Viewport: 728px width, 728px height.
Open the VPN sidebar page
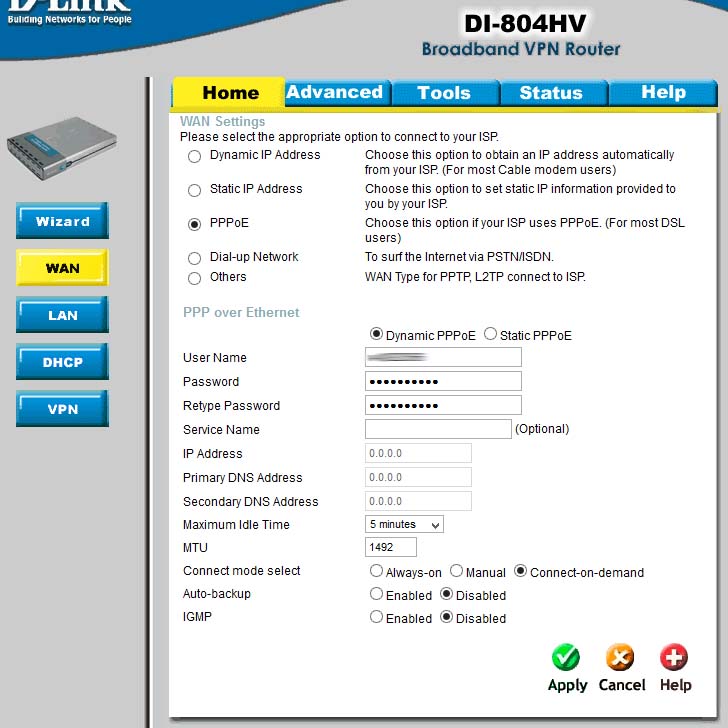pyautogui.click(x=62, y=408)
